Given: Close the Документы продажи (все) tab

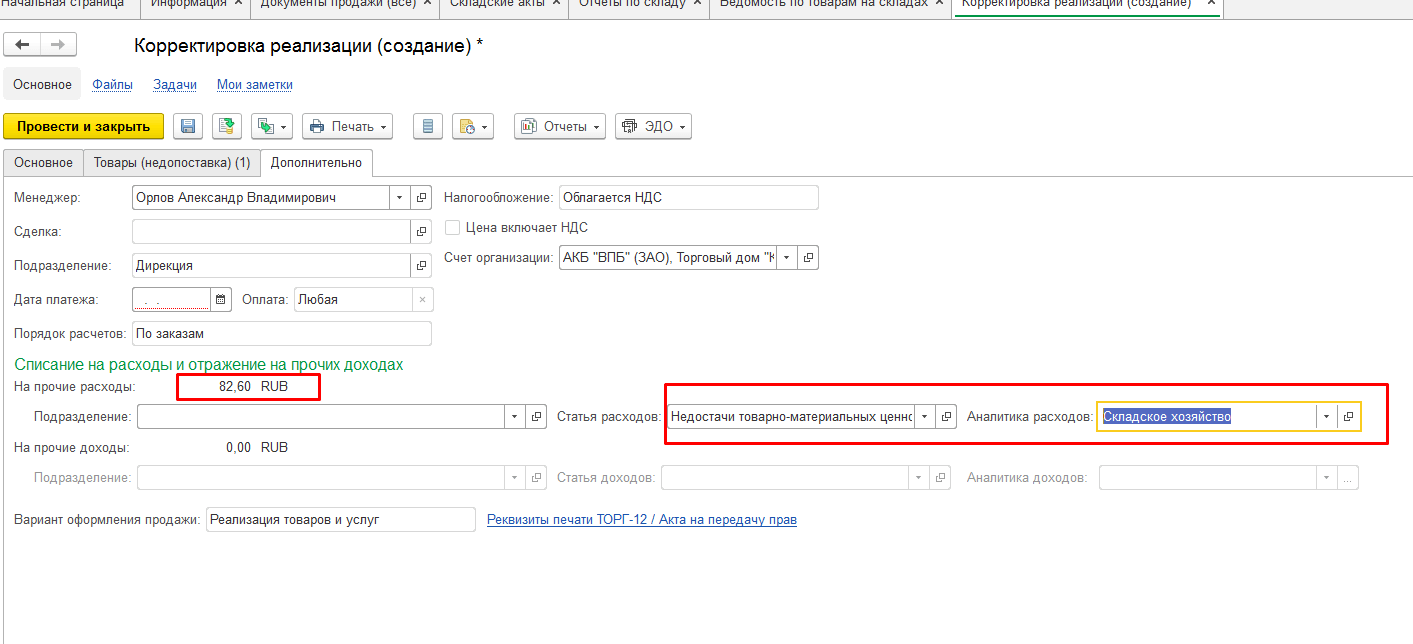Looking at the screenshot, I should (x=427, y=3).
